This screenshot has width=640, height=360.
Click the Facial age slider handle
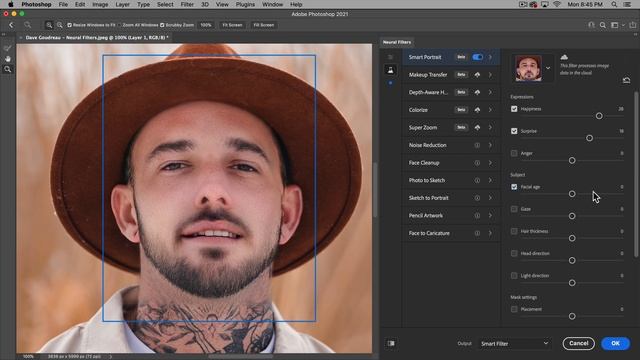pyautogui.click(x=572, y=194)
